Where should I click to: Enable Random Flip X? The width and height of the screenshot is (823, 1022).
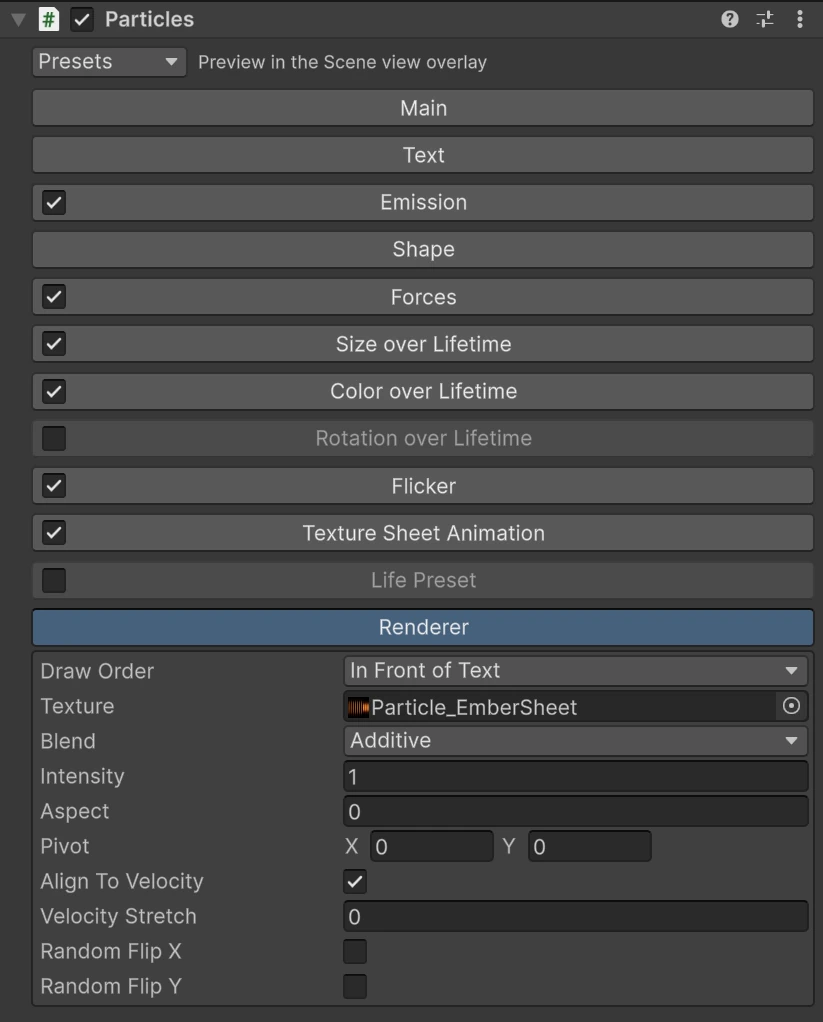pyautogui.click(x=355, y=951)
